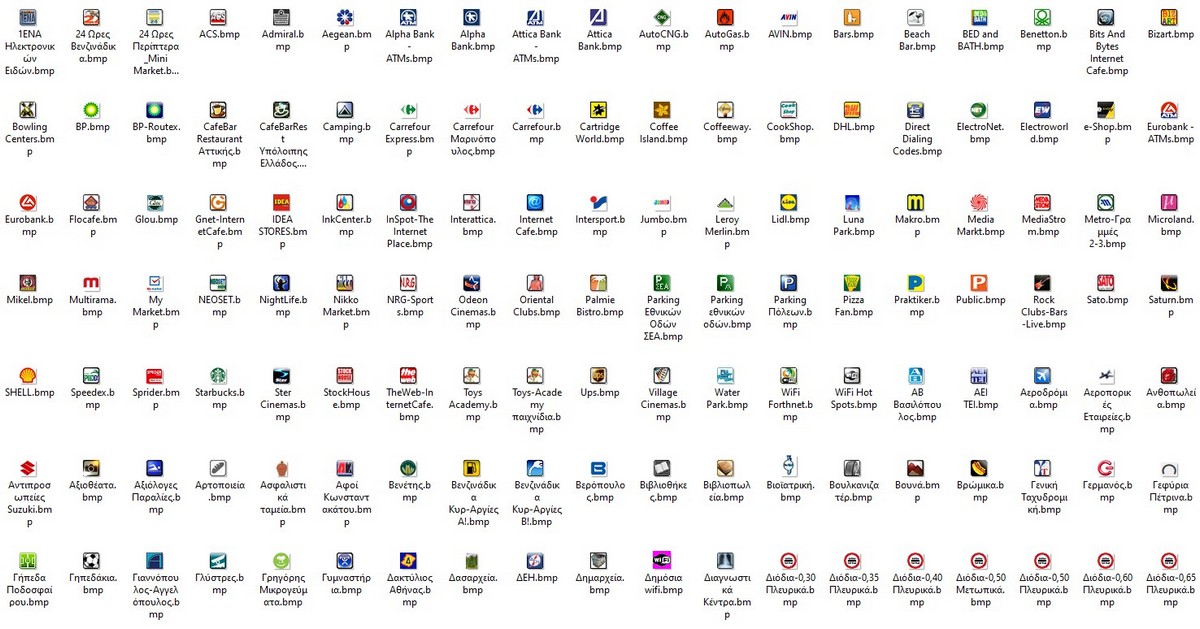Click the Media Markt.bmp icon
The width and height of the screenshot is (1200, 629).
(979, 202)
